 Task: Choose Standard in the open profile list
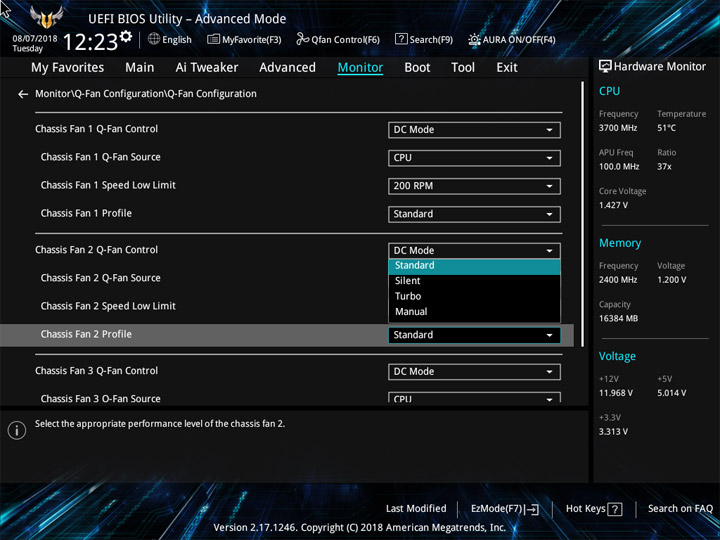click(x=474, y=266)
